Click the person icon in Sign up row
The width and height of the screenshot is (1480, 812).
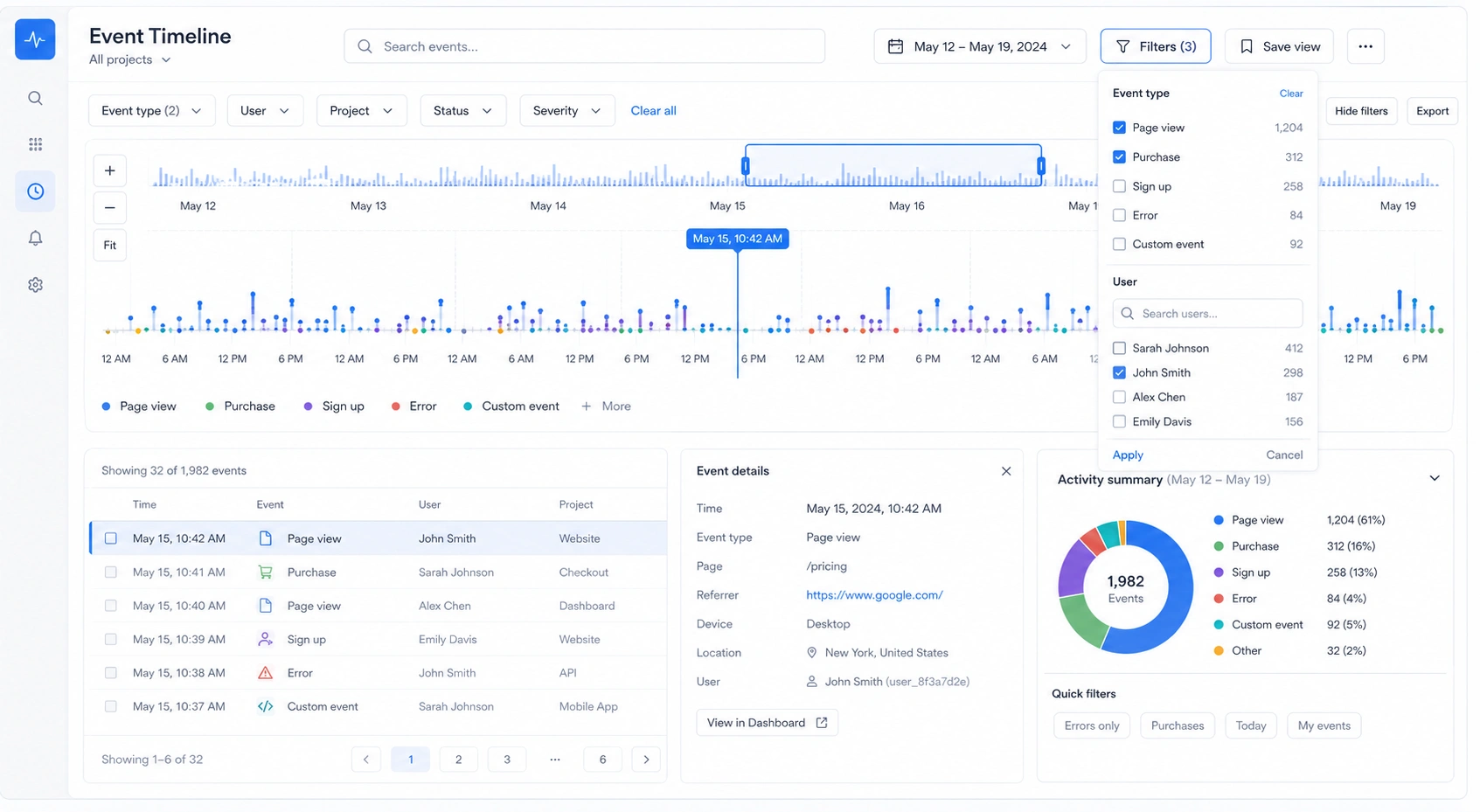point(266,639)
